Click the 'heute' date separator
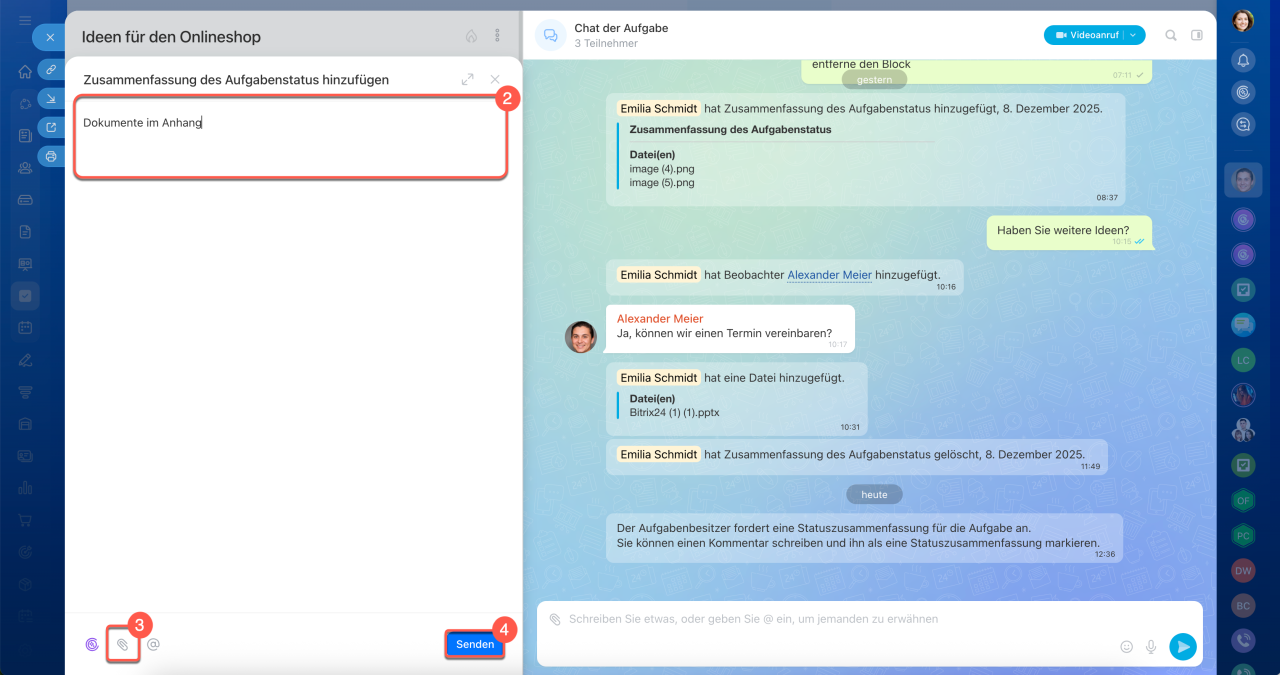The height and width of the screenshot is (675, 1280). (x=874, y=494)
